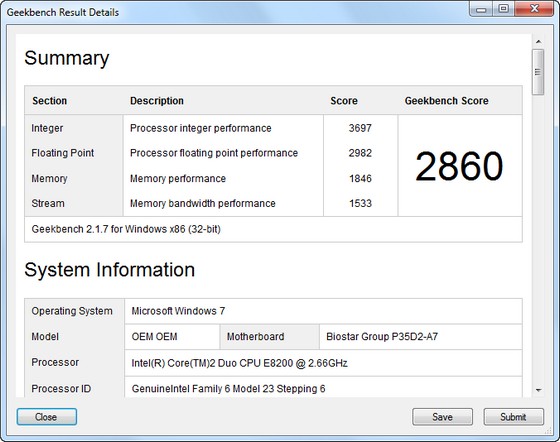Maximize the Geekbench Result Details window
The height and width of the screenshot is (442, 560).
(504, 9)
